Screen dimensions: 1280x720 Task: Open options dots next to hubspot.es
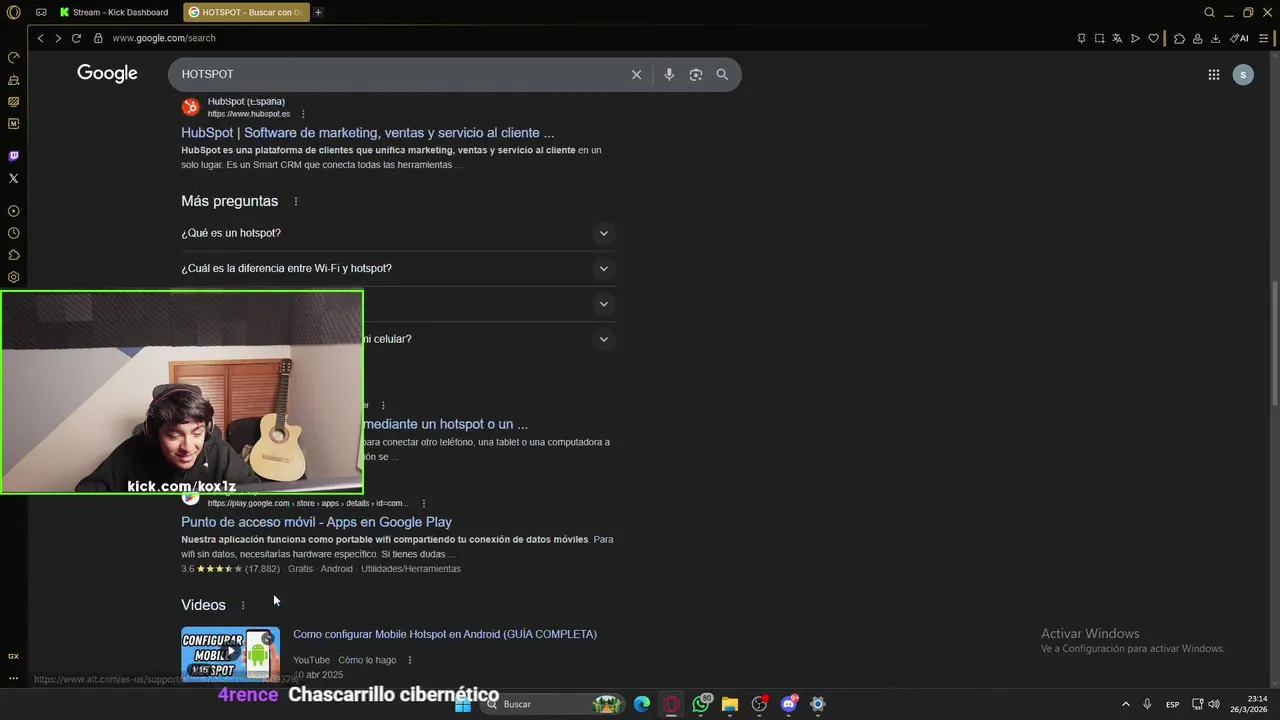[303, 114]
